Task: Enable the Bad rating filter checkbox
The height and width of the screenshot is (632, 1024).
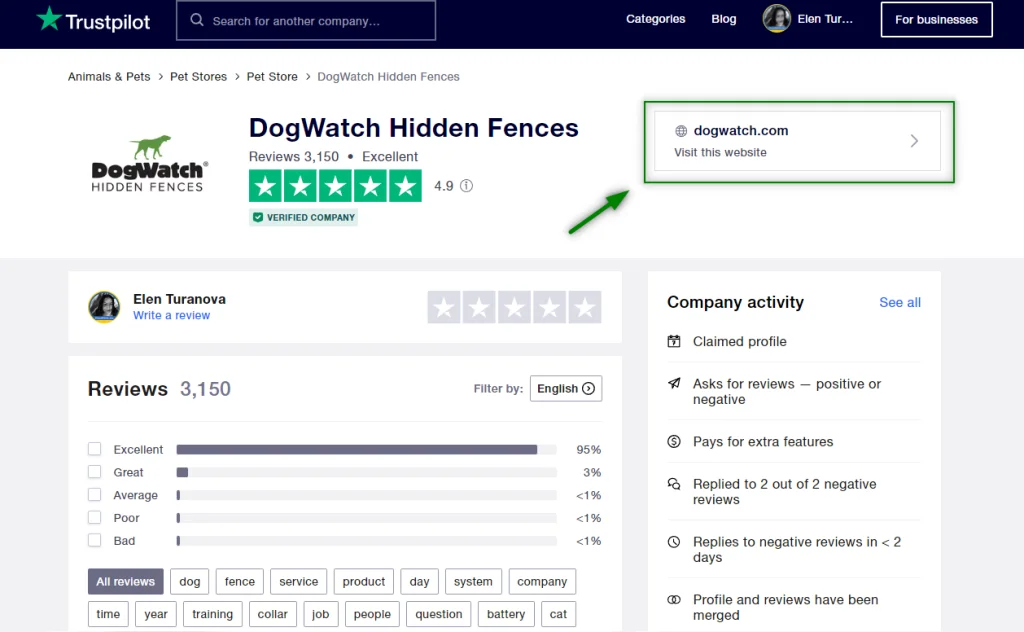Action: tap(95, 540)
